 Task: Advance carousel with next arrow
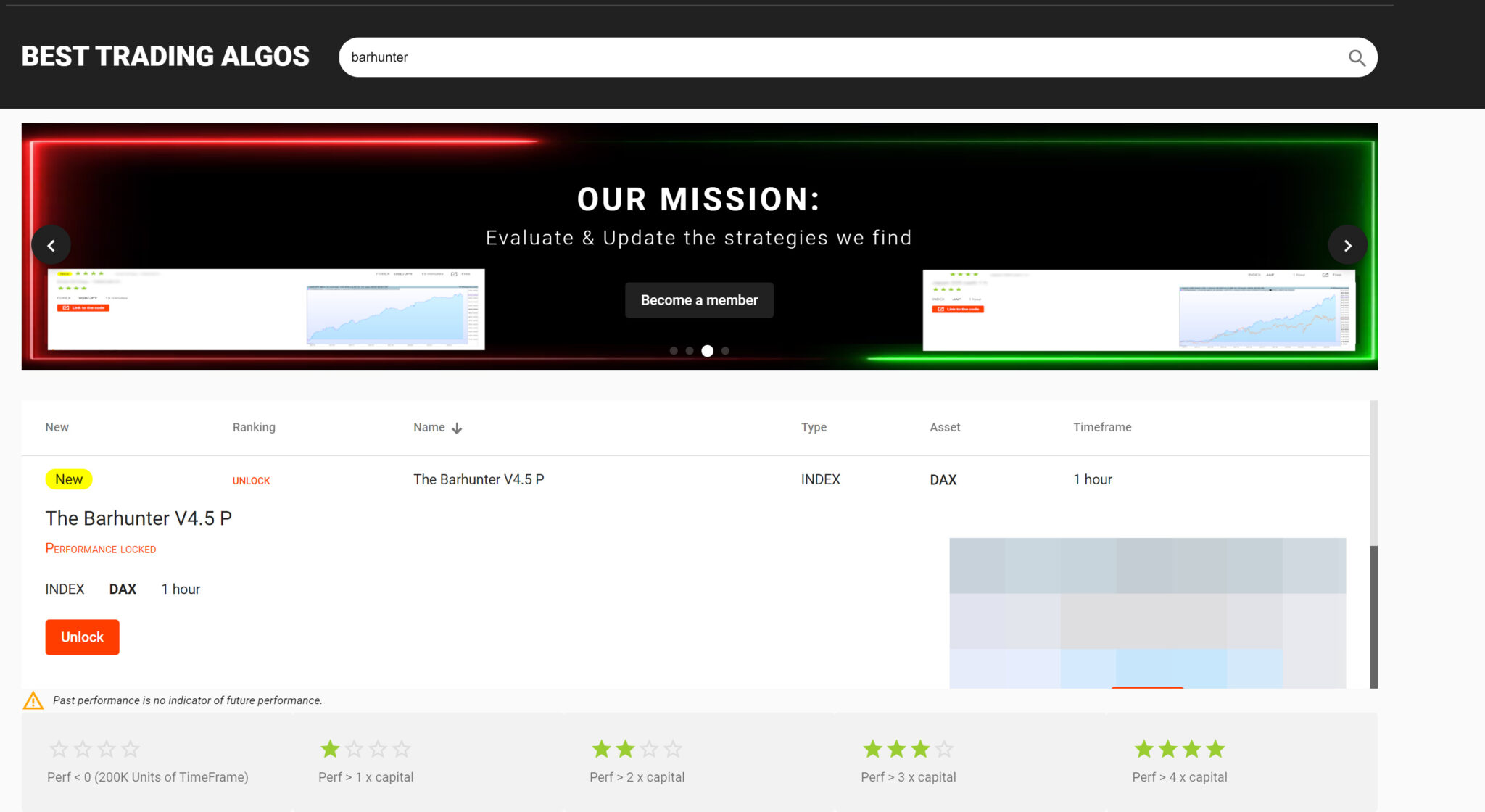pos(1347,246)
